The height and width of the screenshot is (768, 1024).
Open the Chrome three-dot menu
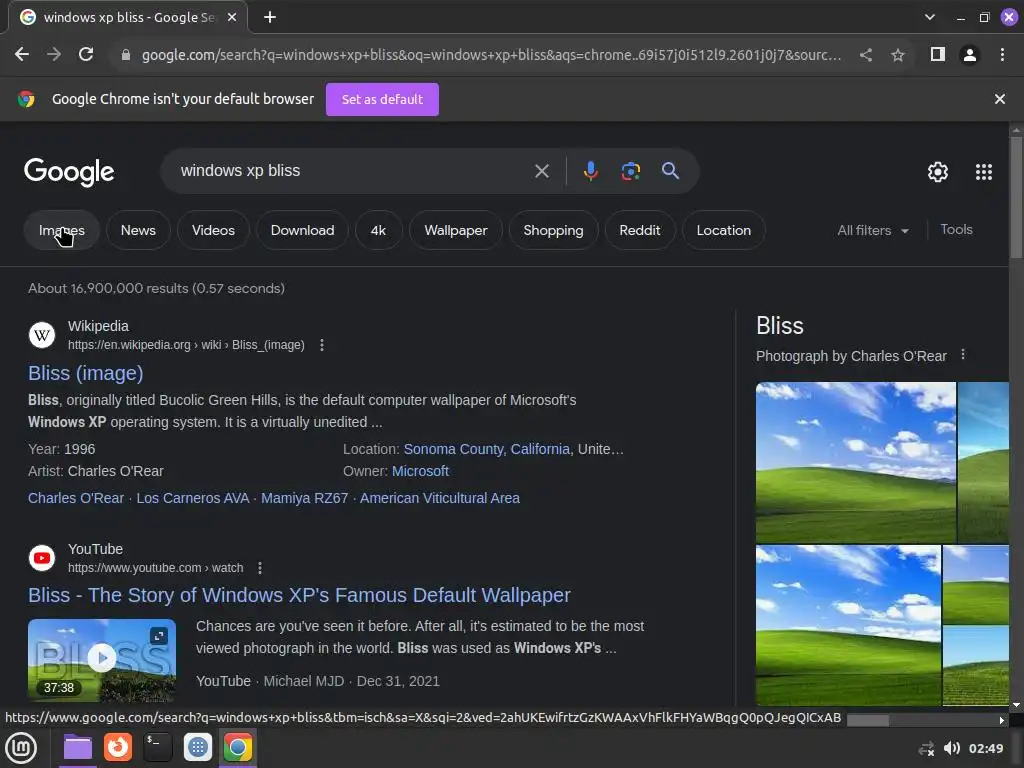pyautogui.click(x=1002, y=55)
